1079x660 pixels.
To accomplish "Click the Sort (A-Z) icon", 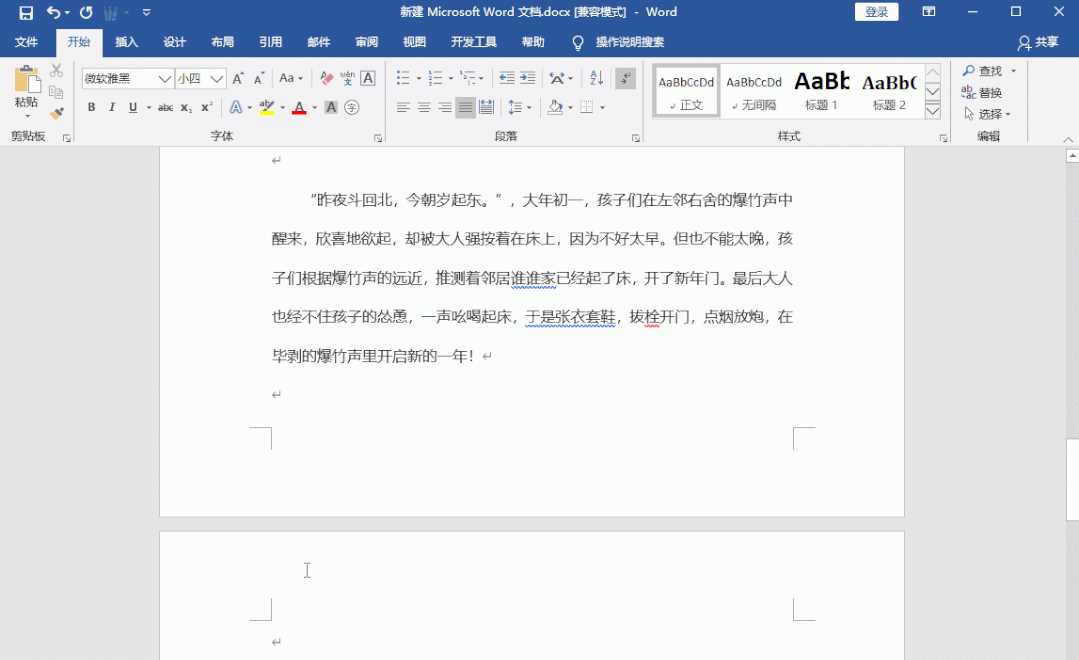I will [597, 78].
